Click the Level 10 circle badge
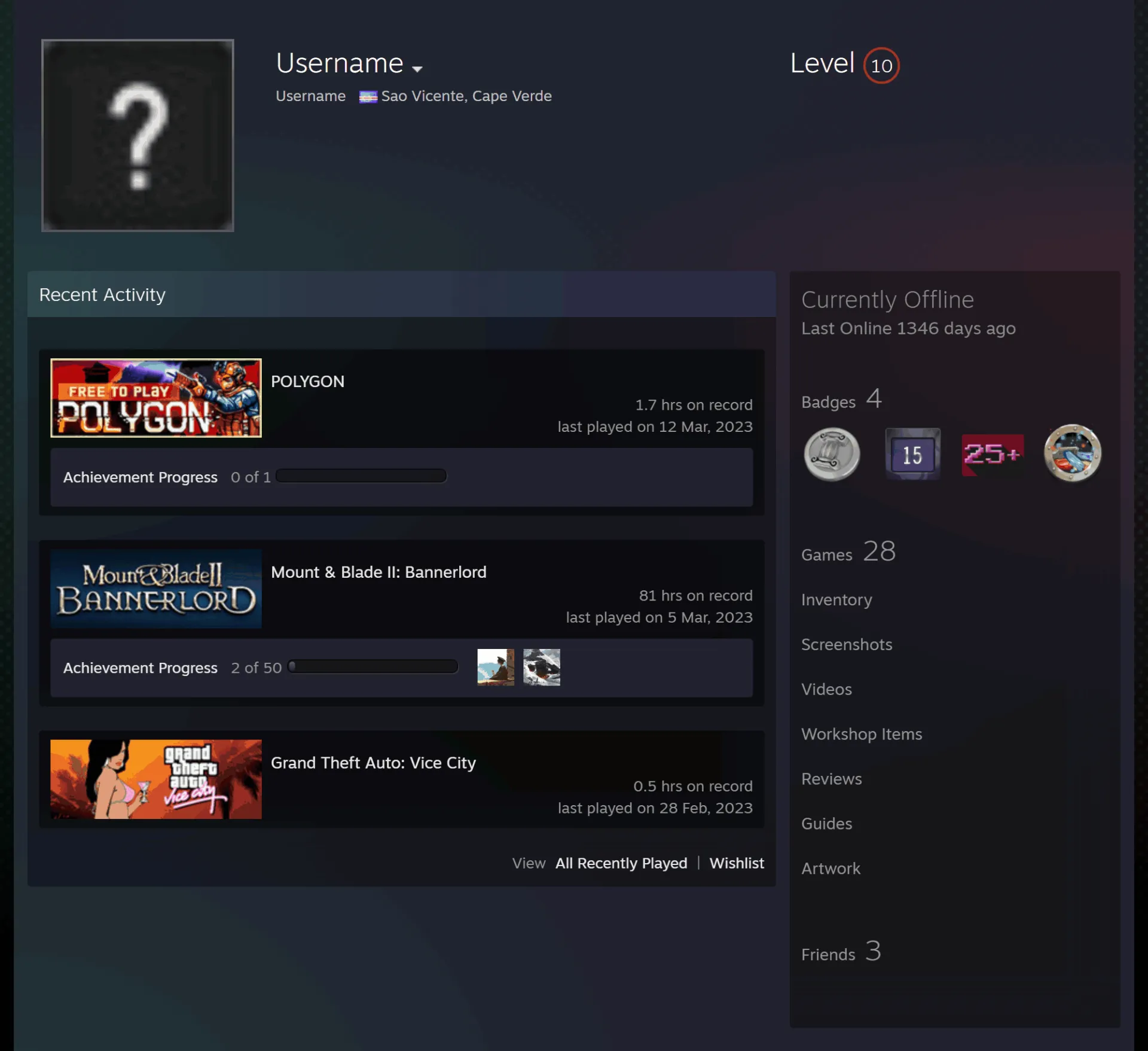The image size is (1148, 1051). tap(881, 65)
